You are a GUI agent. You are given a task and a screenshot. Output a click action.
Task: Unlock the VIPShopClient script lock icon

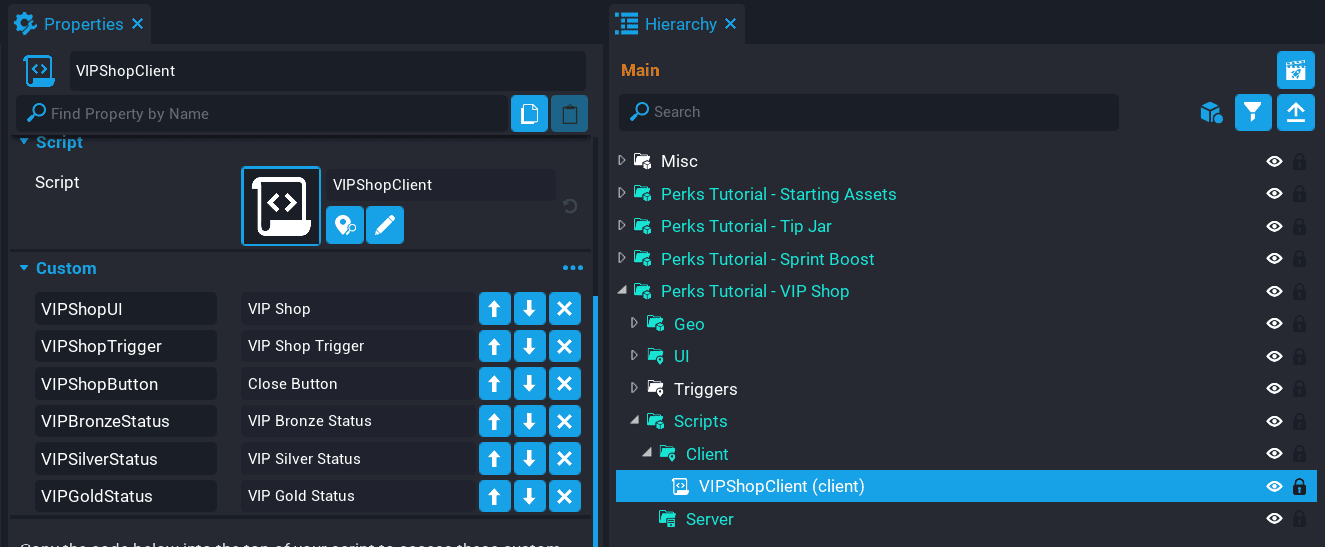1299,487
